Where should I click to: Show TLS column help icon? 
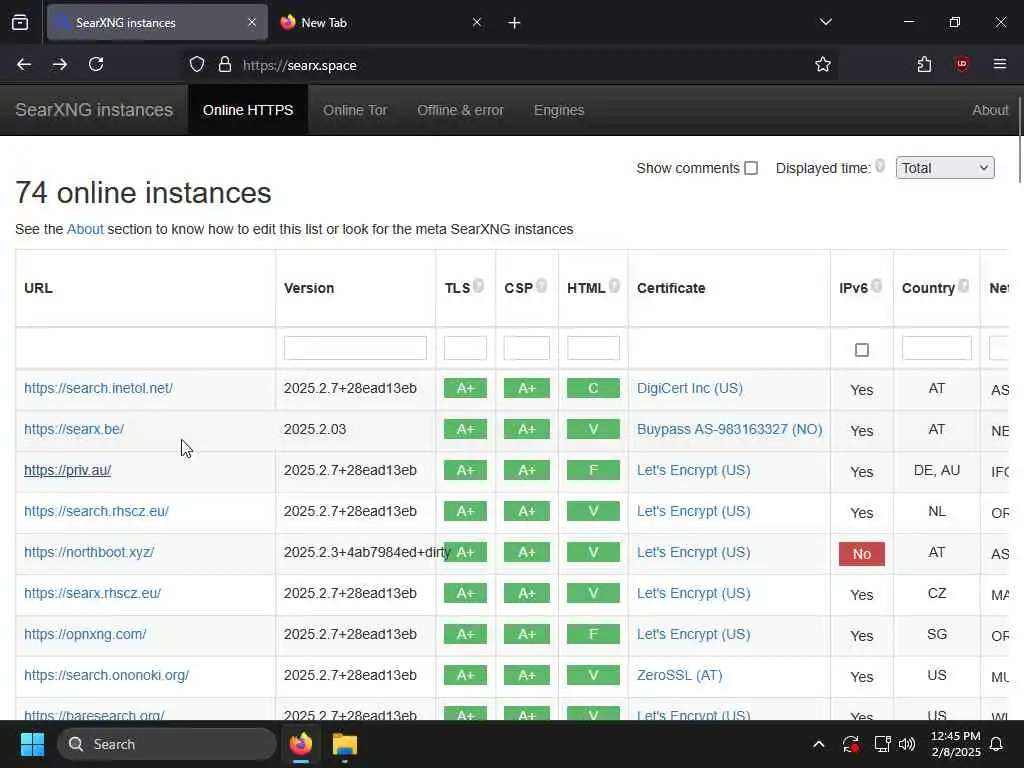click(x=479, y=285)
